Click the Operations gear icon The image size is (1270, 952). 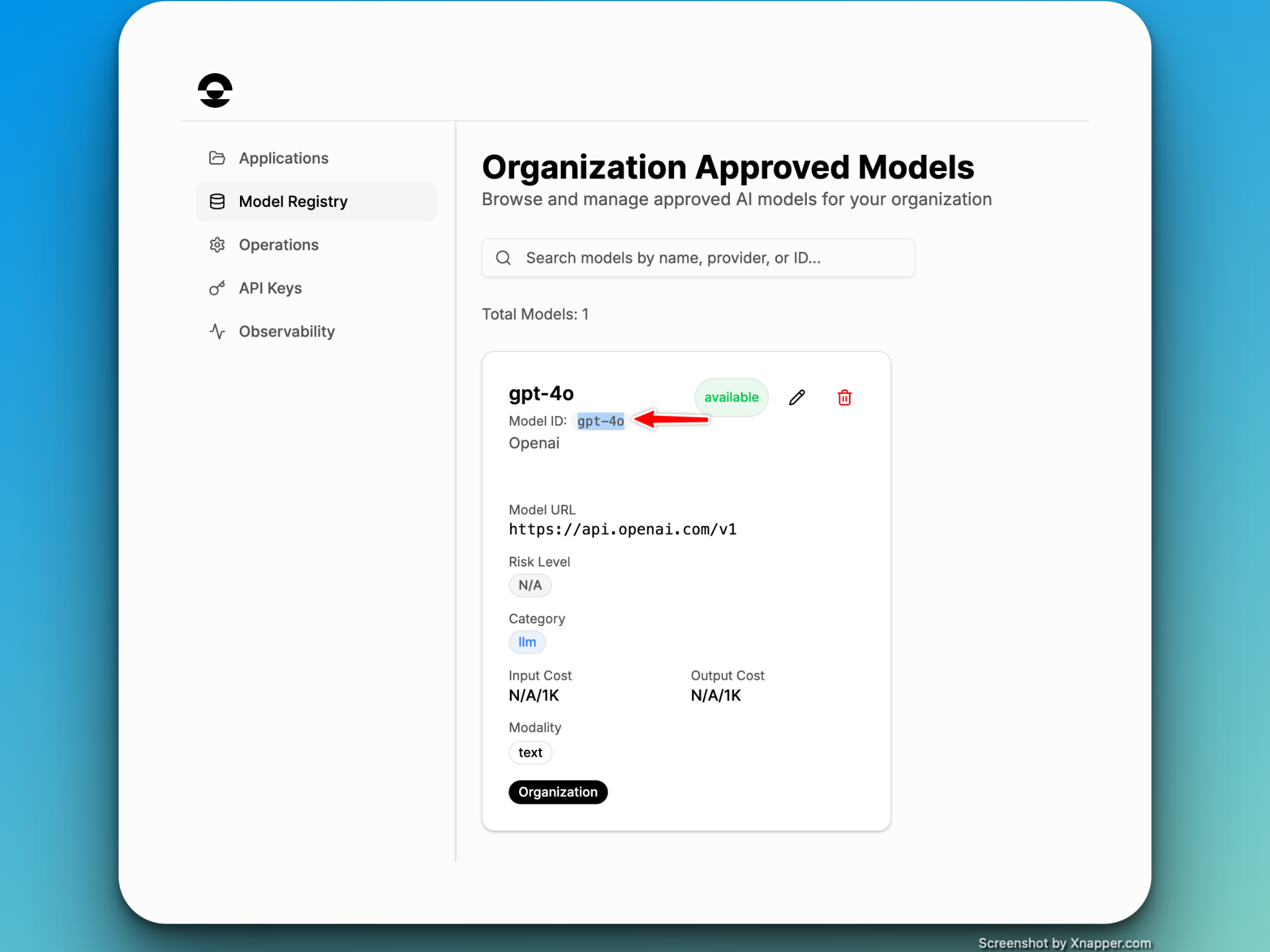217,245
